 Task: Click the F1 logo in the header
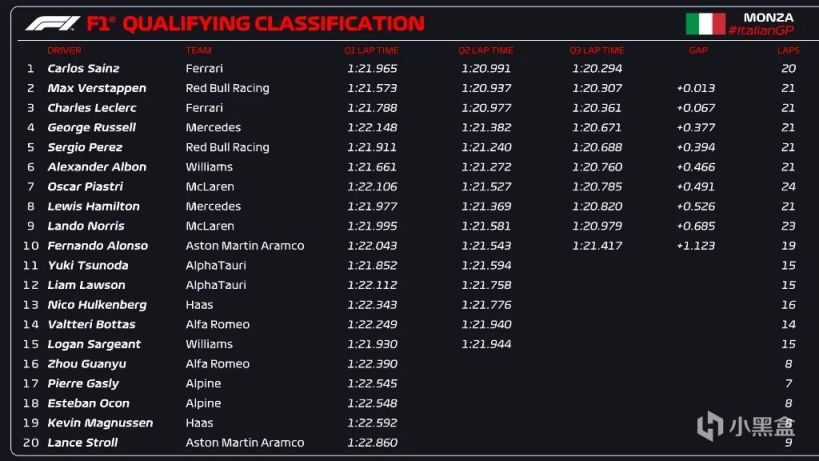point(52,23)
